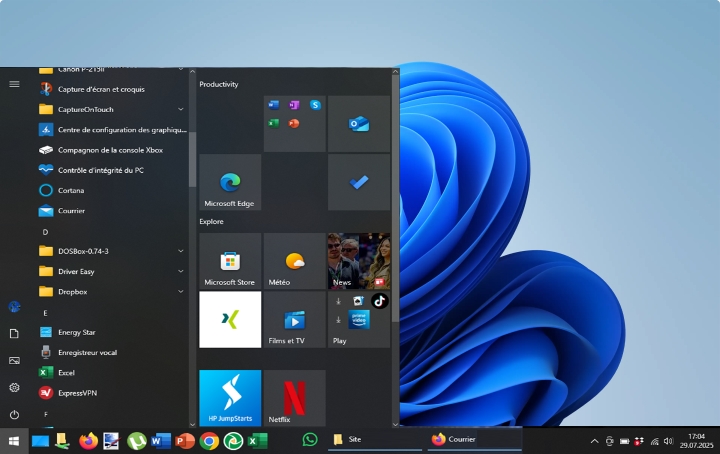
Task: Open the News live tile
Action: (359, 261)
